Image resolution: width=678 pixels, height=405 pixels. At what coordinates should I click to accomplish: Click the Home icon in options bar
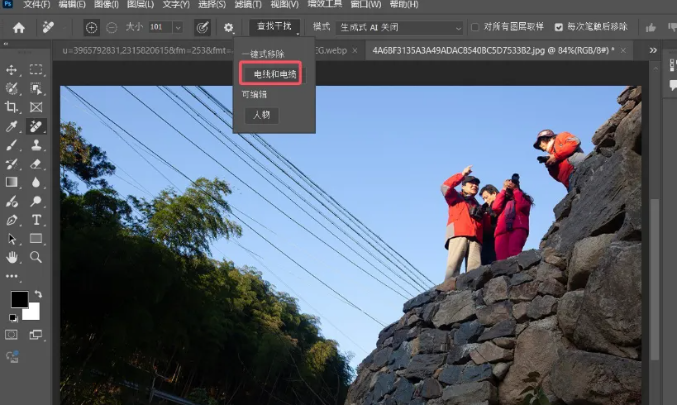pyautogui.click(x=18, y=27)
